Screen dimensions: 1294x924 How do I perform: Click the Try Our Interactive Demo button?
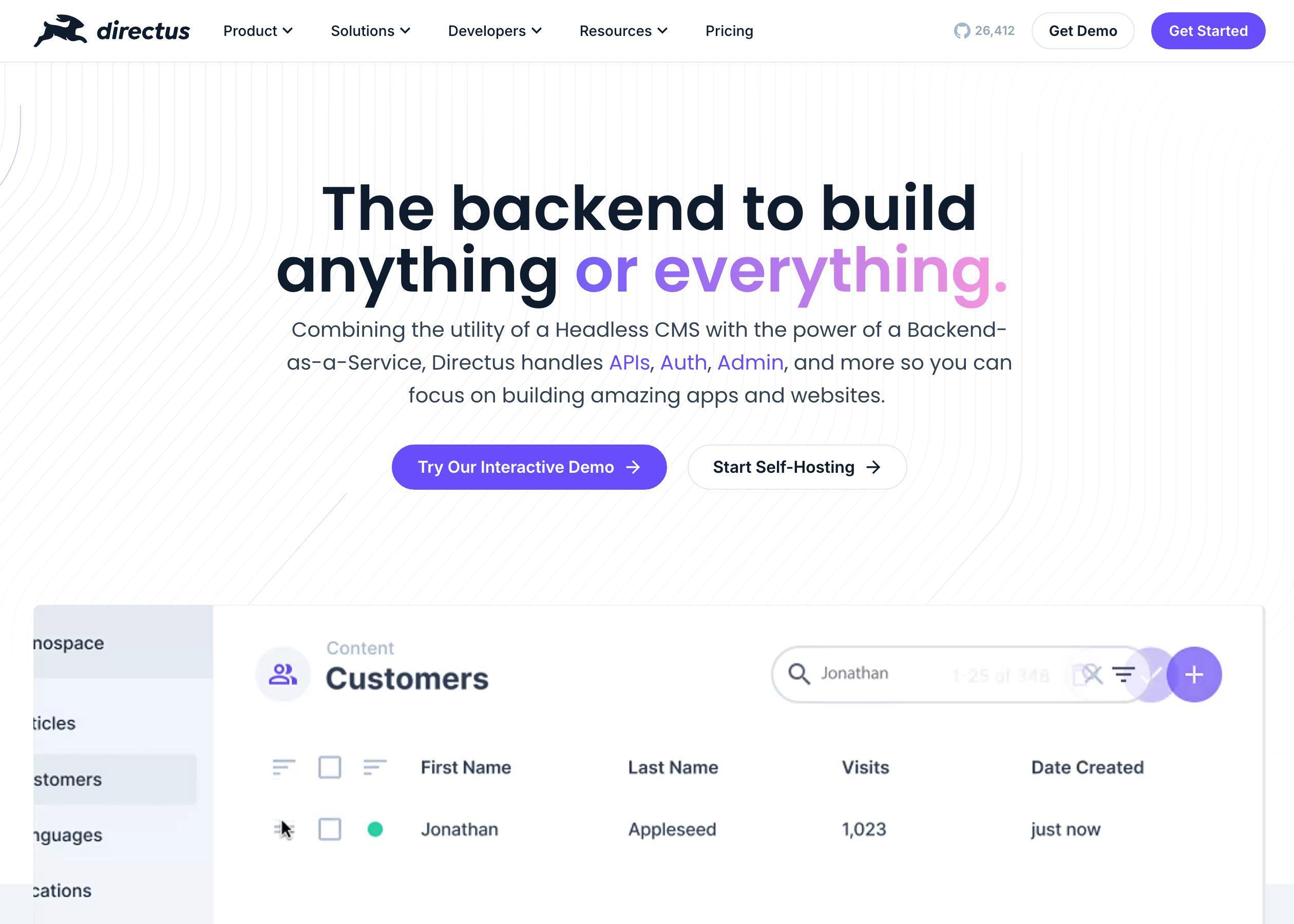coord(529,467)
